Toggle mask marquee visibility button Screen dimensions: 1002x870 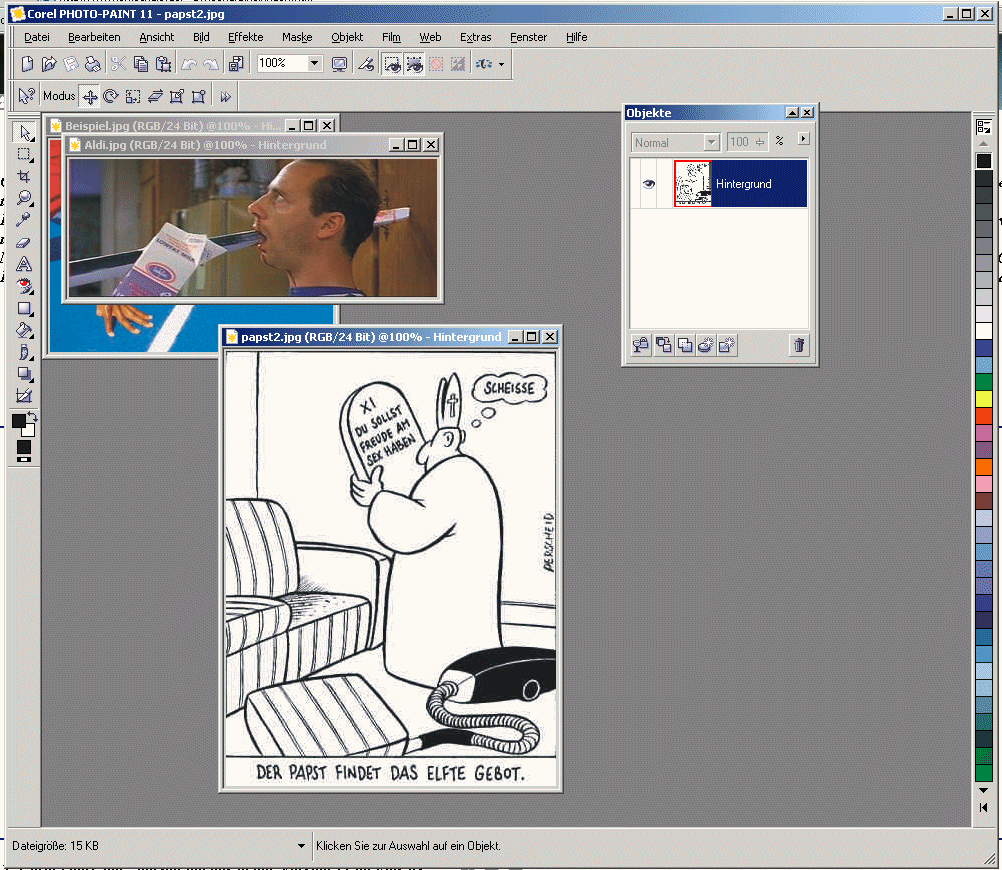click(392, 63)
